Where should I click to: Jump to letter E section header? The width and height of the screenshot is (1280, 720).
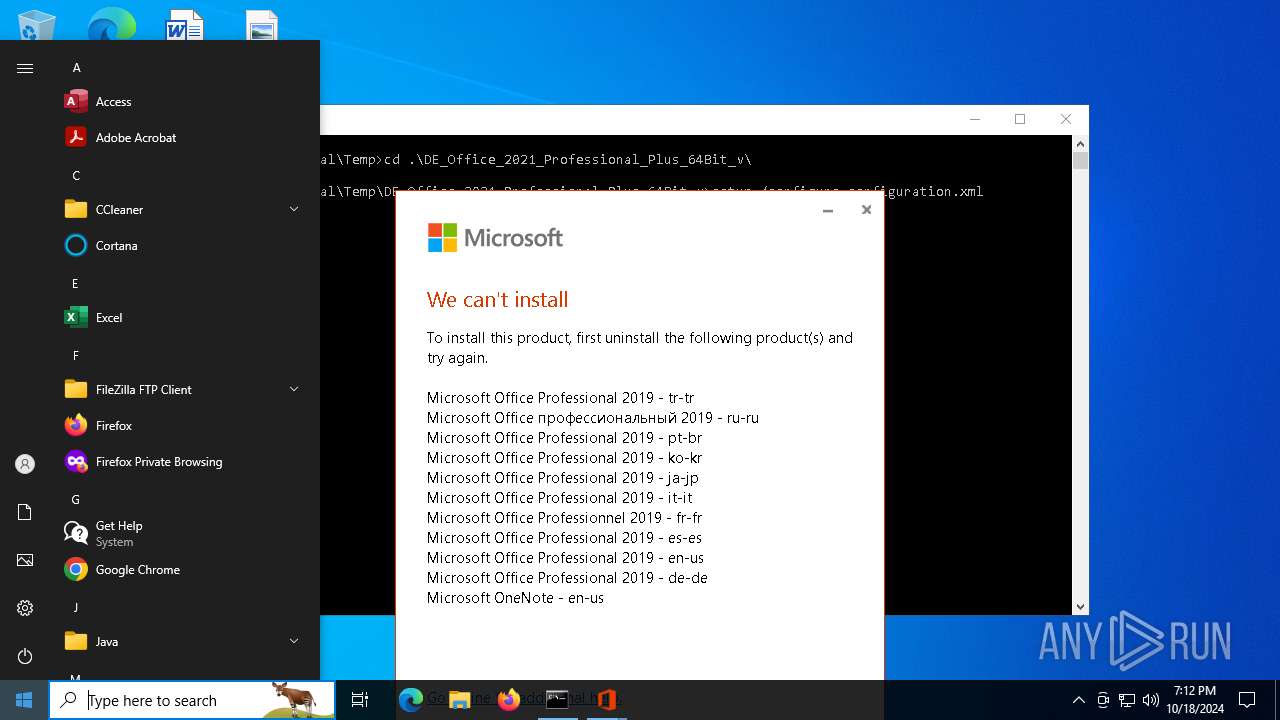coord(76,284)
